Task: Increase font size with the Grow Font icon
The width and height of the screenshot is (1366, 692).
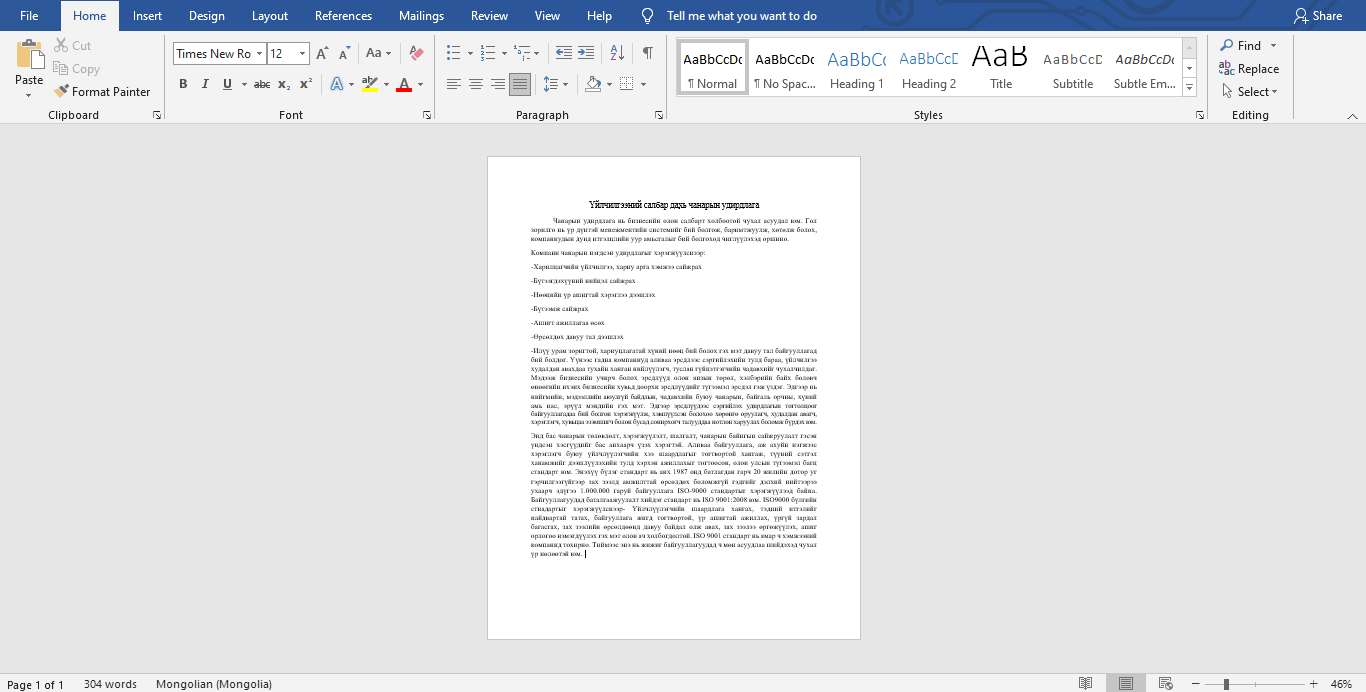Action: 322,54
